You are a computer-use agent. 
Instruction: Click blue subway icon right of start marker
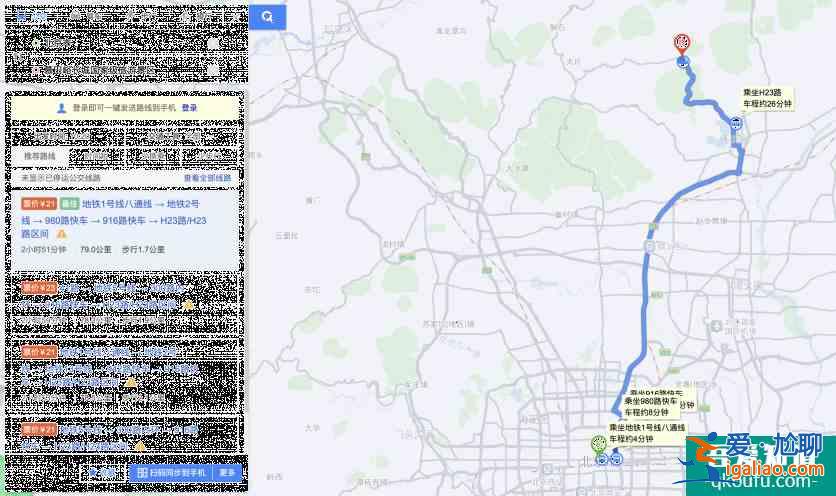click(615, 459)
